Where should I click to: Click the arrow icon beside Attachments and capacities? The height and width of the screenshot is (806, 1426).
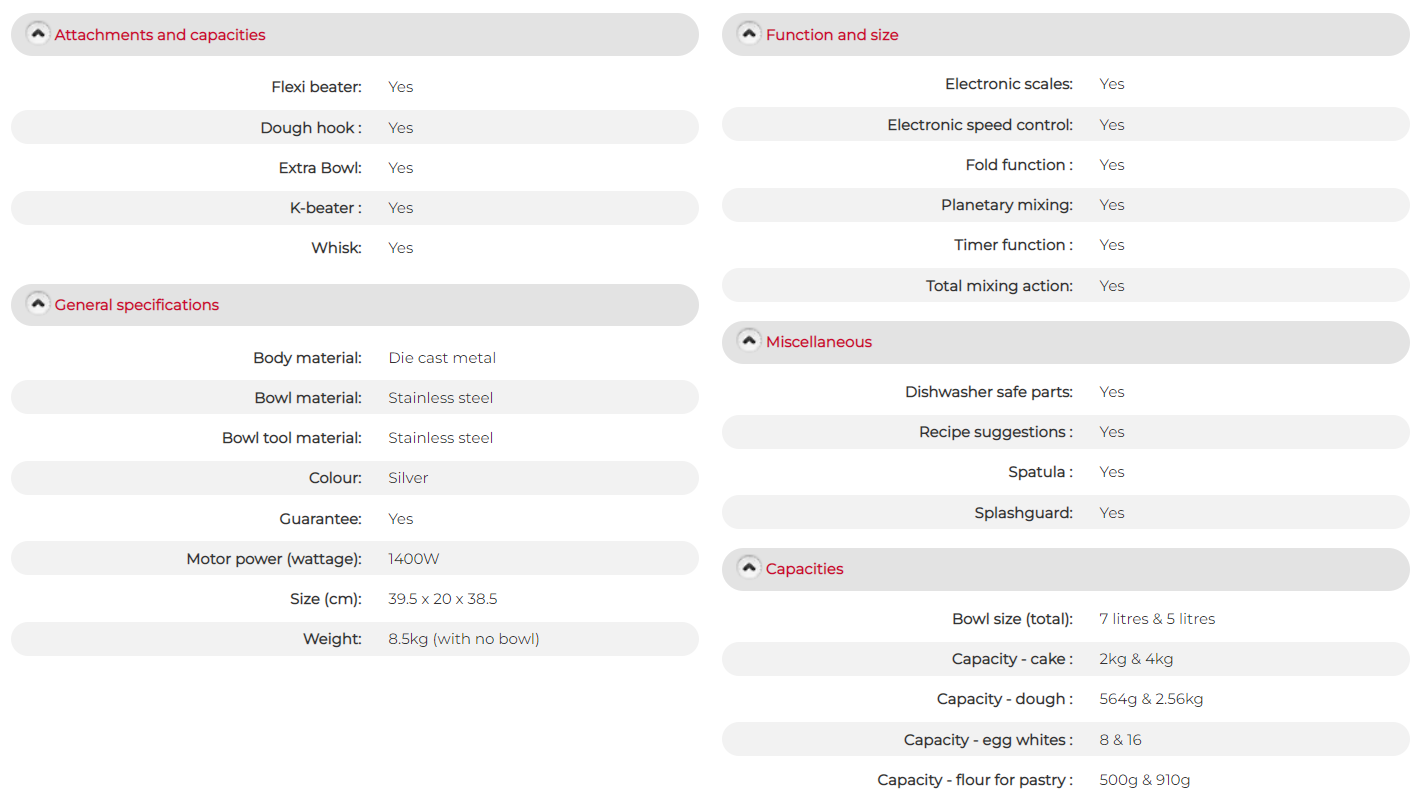(x=38, y=34)
